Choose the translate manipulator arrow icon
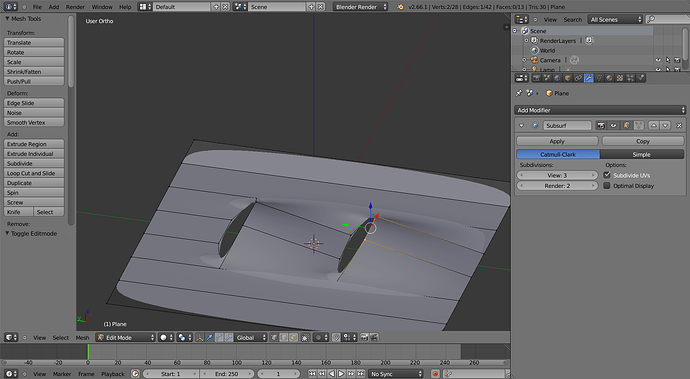The image size is (690, 379). point(209,338)
